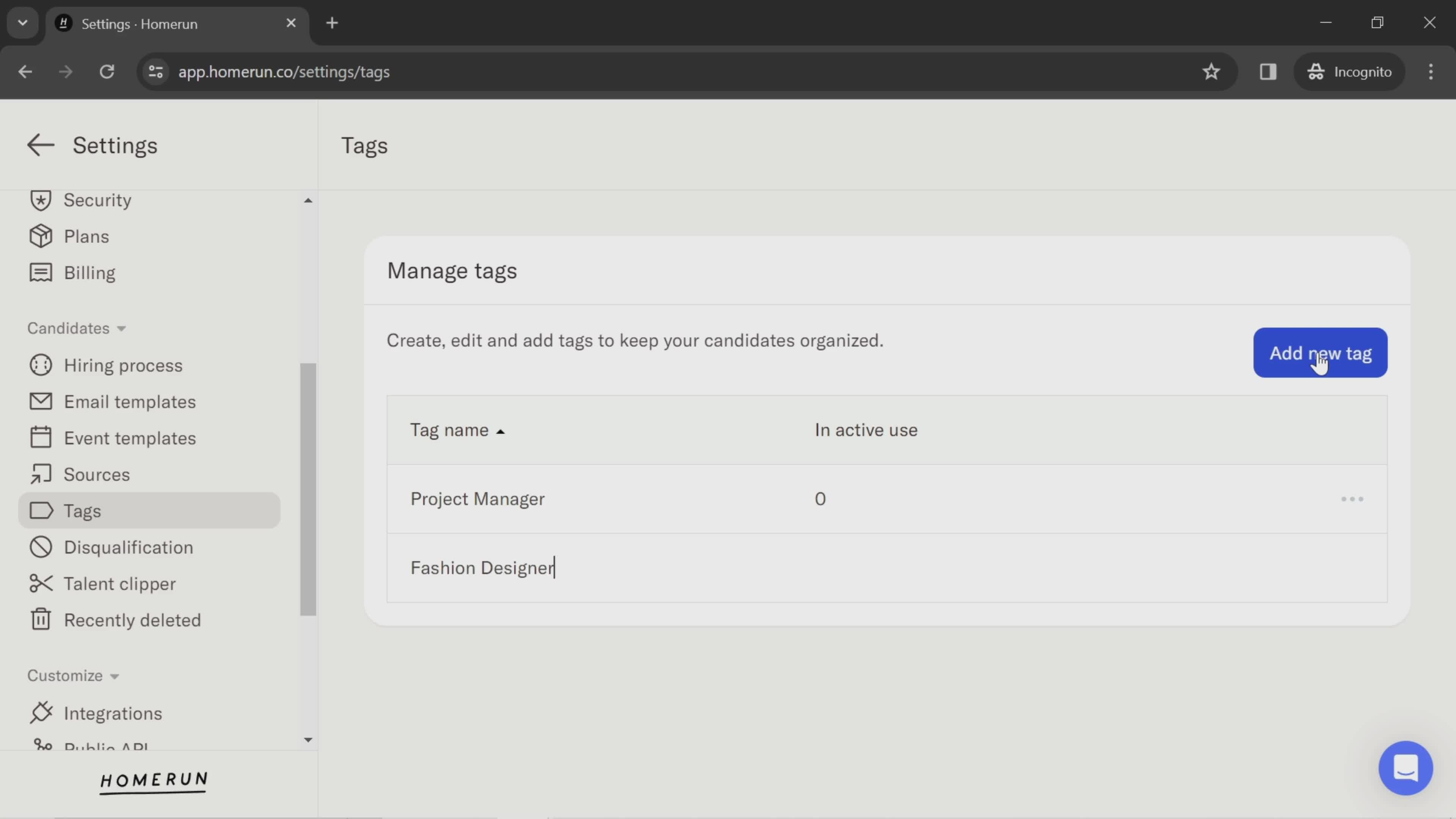The height and width of the screenshot is (819, 1456).
Task: Click back arrow to exit Settings
Action: [x=40, y=144]
